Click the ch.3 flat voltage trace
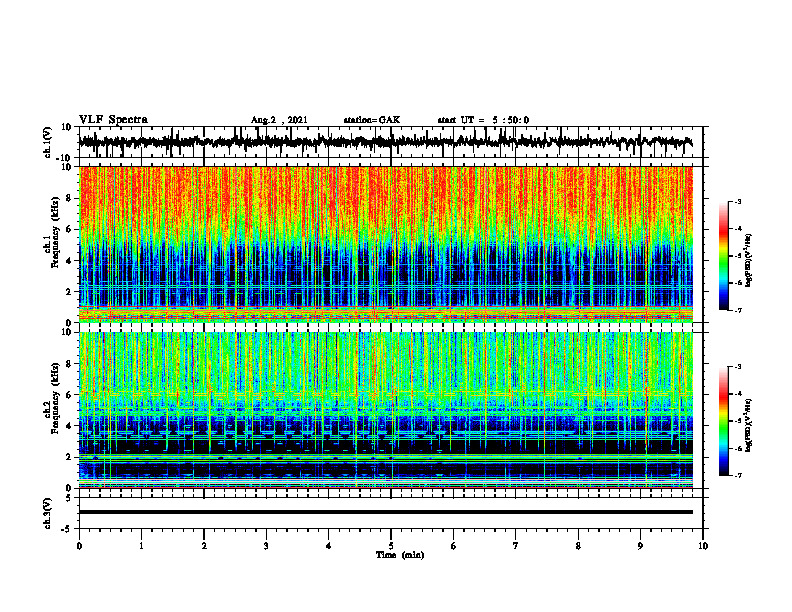This screenshot has height=612, width=792. [386, 512]
